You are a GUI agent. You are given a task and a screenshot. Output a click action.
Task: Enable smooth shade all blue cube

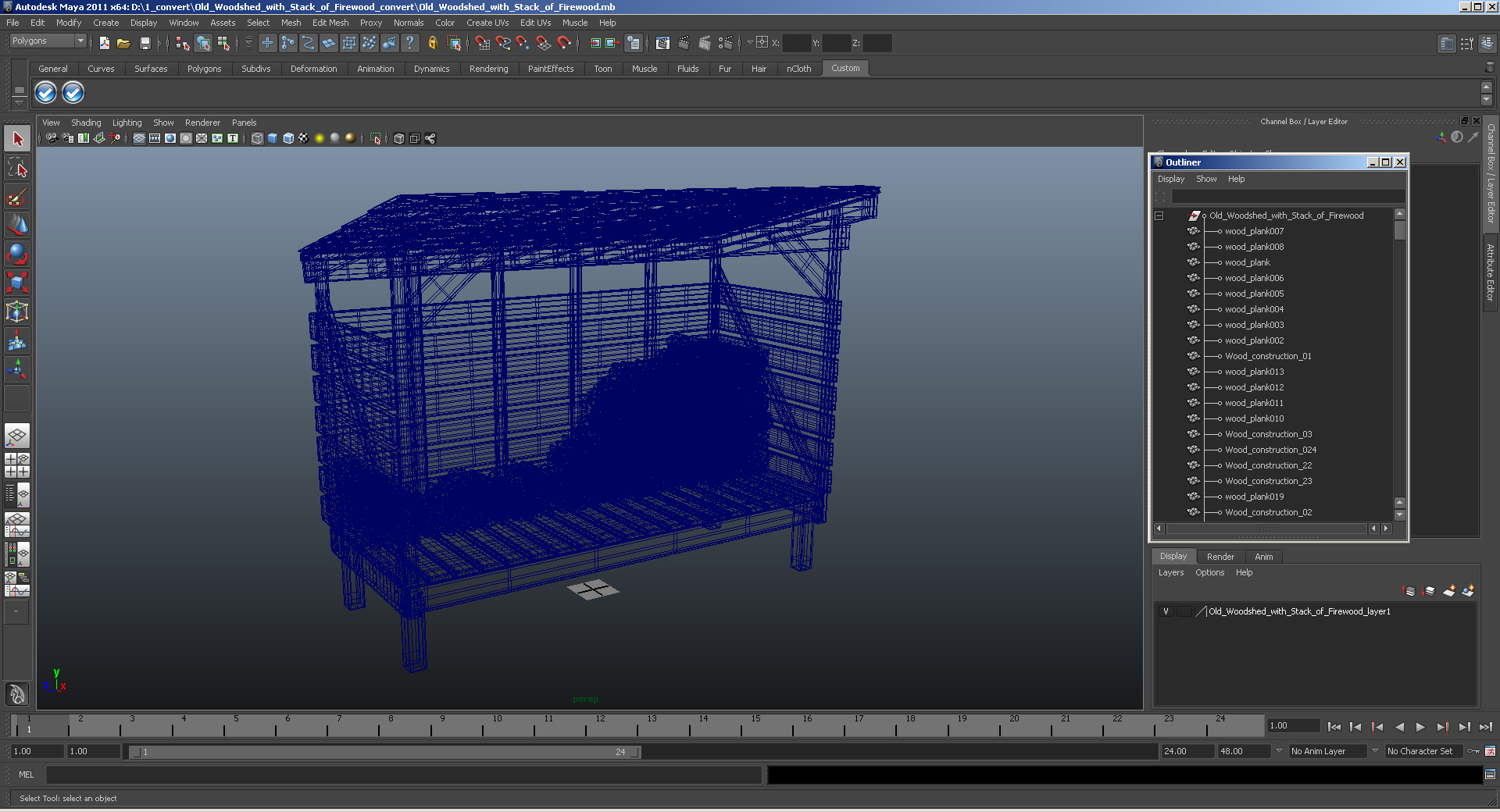(x=273, y=138)
